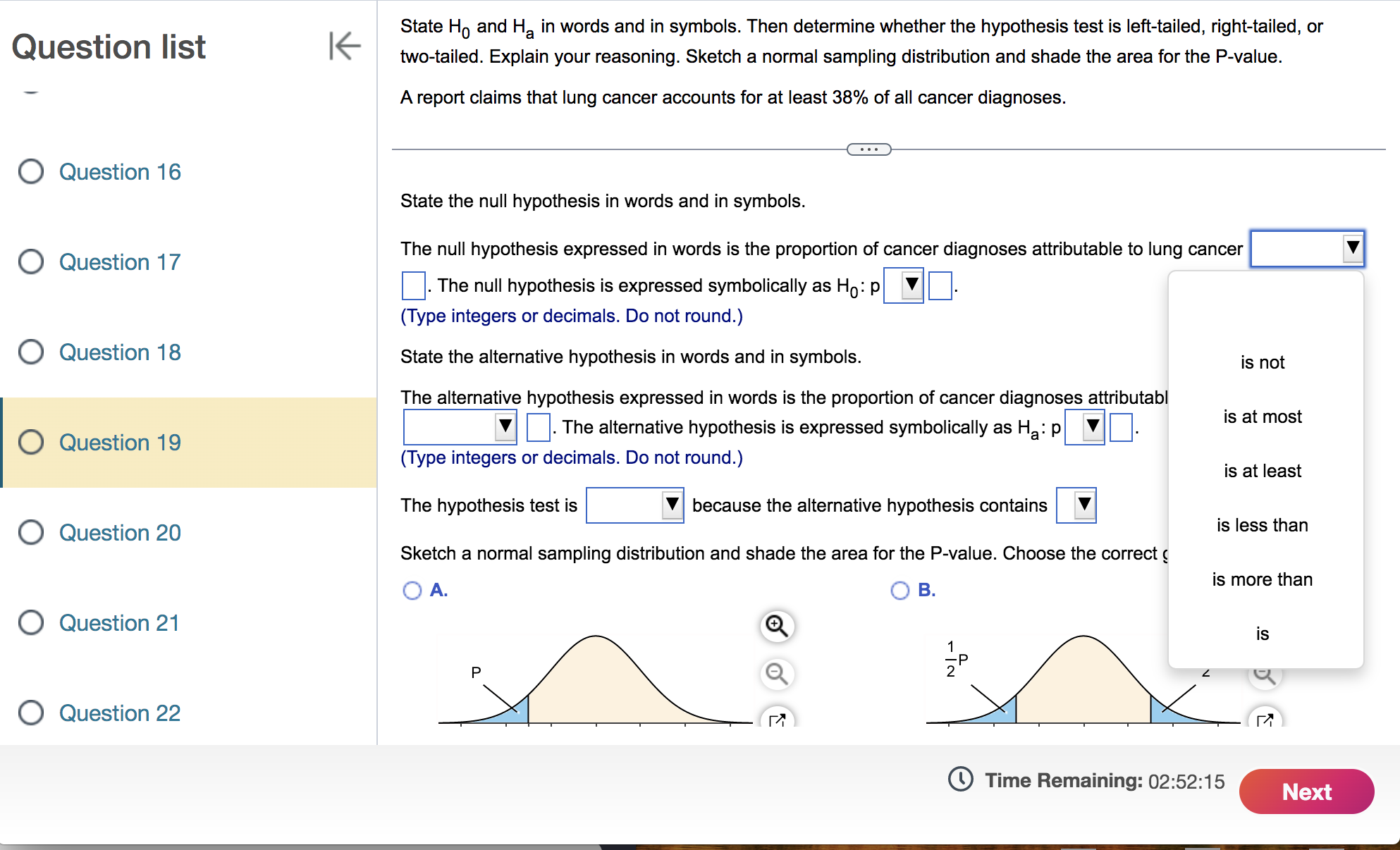Viewport: 1400px width, 850px height.
Task: Select answer choice A radio button
Action: 412,591
